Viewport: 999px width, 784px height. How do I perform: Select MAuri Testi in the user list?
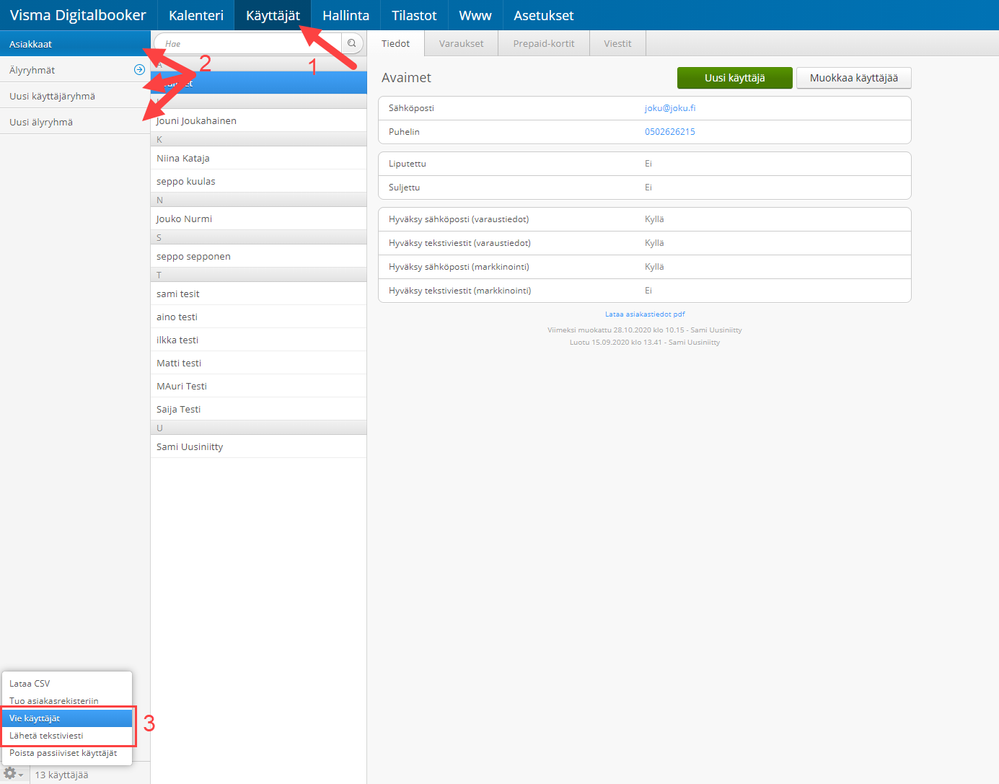point(259,386)
